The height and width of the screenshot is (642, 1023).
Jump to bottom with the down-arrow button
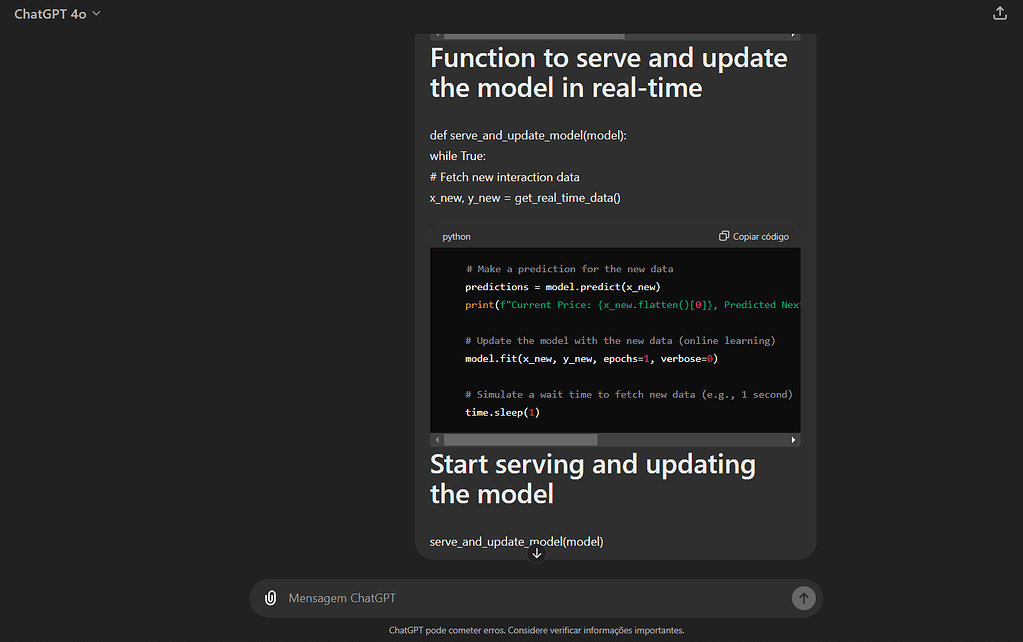pos(536,553)
